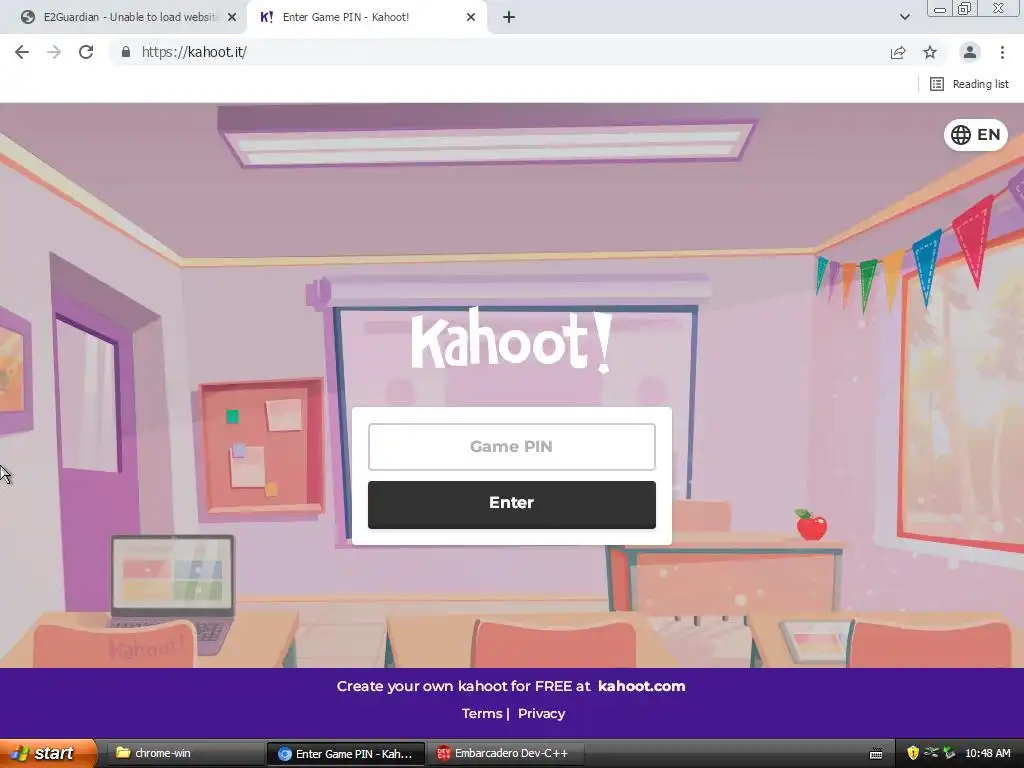Open the Windows start menu
This screenshot has width=1024, height=768.
tap(47, 753)
